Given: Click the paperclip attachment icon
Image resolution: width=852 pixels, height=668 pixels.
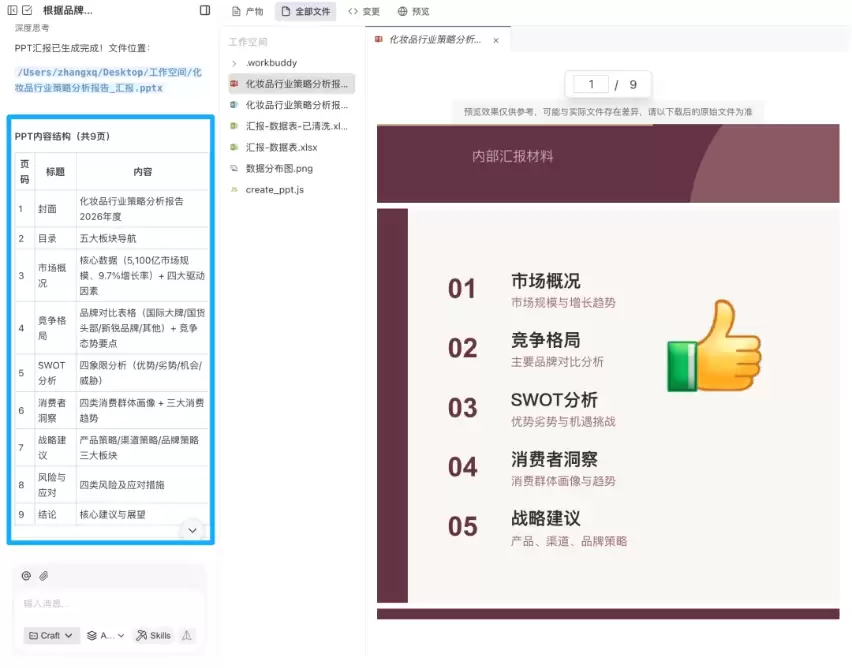Looking at the screenshot, I should (44, 576).
